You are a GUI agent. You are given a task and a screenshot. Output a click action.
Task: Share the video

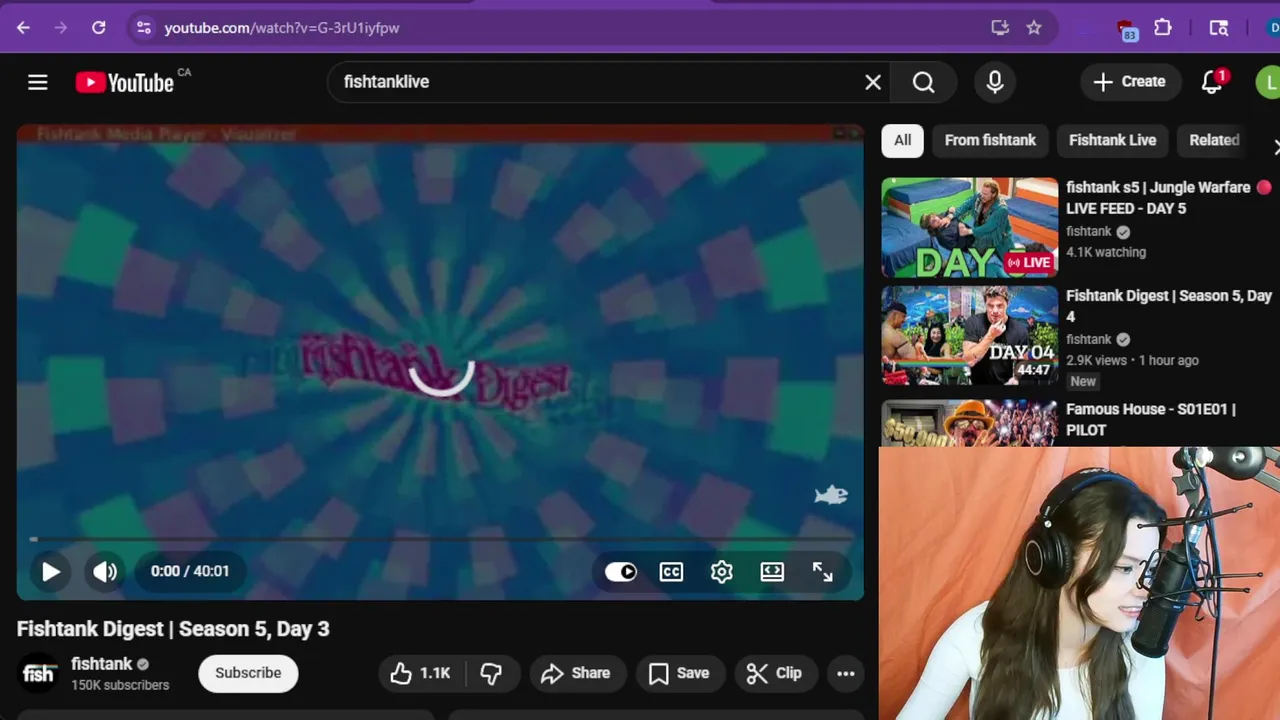coord(577,673)
